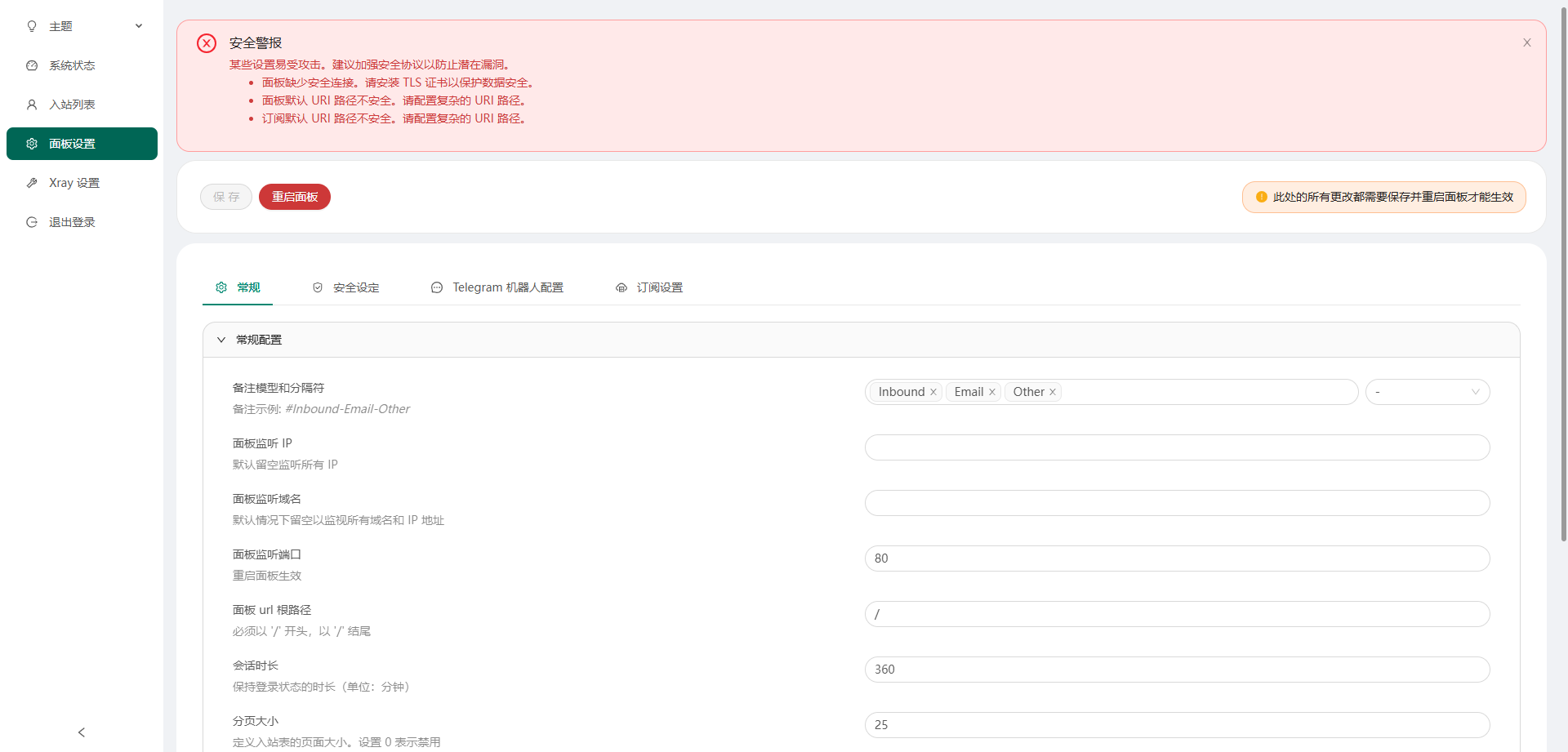Click the 面板监听域名 input field
The height and width of the screenshot is (752, 1568).
(x=1177, y=503)
